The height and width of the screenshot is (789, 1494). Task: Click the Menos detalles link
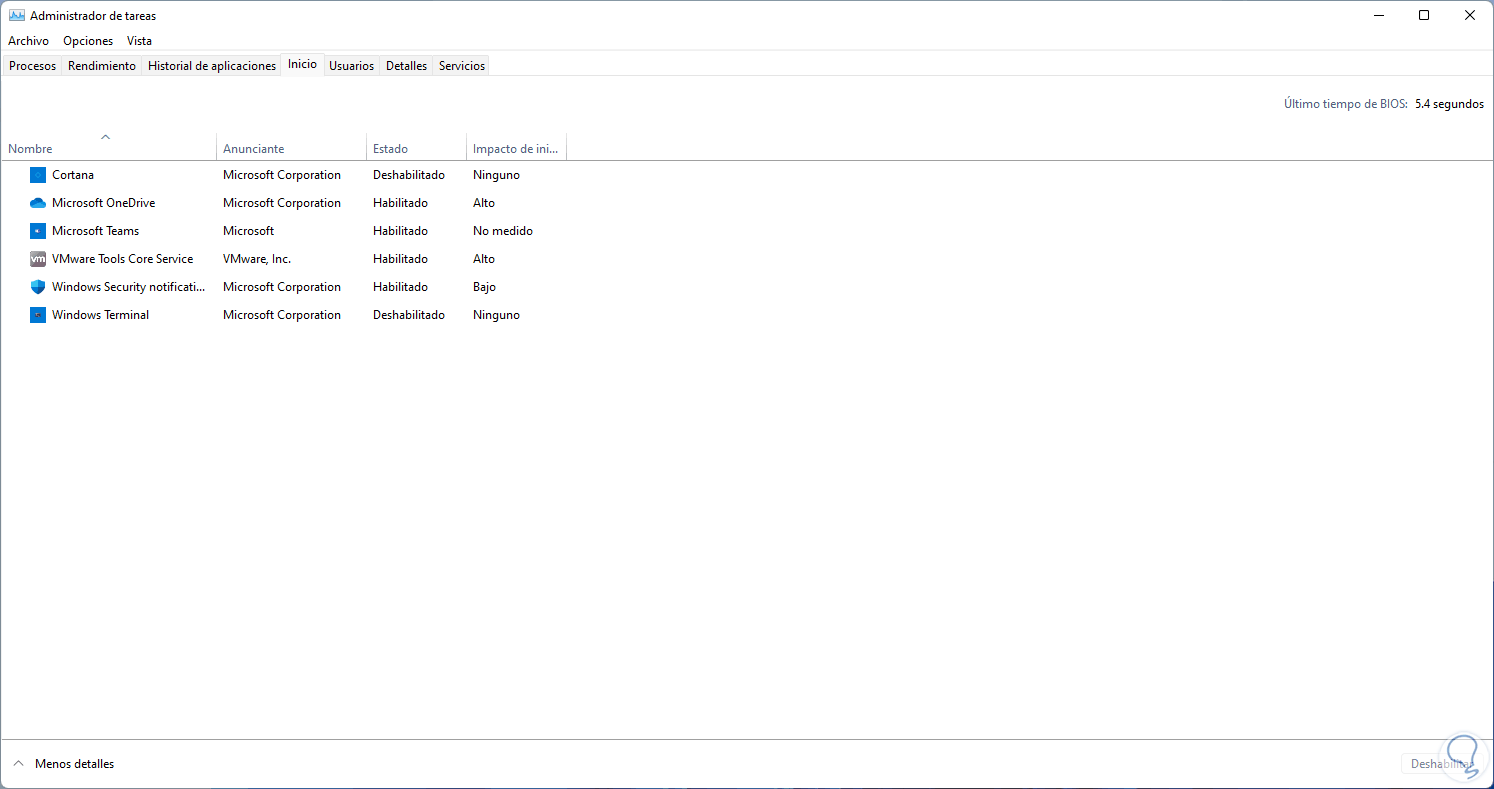coord(74,764)
